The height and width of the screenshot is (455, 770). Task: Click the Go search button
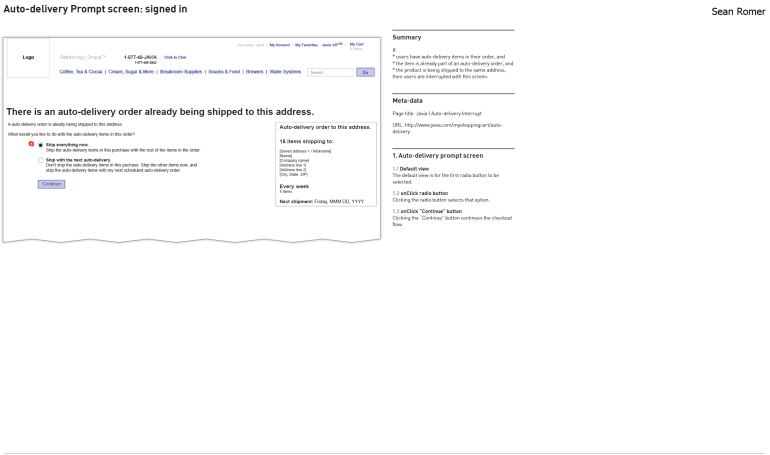click(365, 72)
